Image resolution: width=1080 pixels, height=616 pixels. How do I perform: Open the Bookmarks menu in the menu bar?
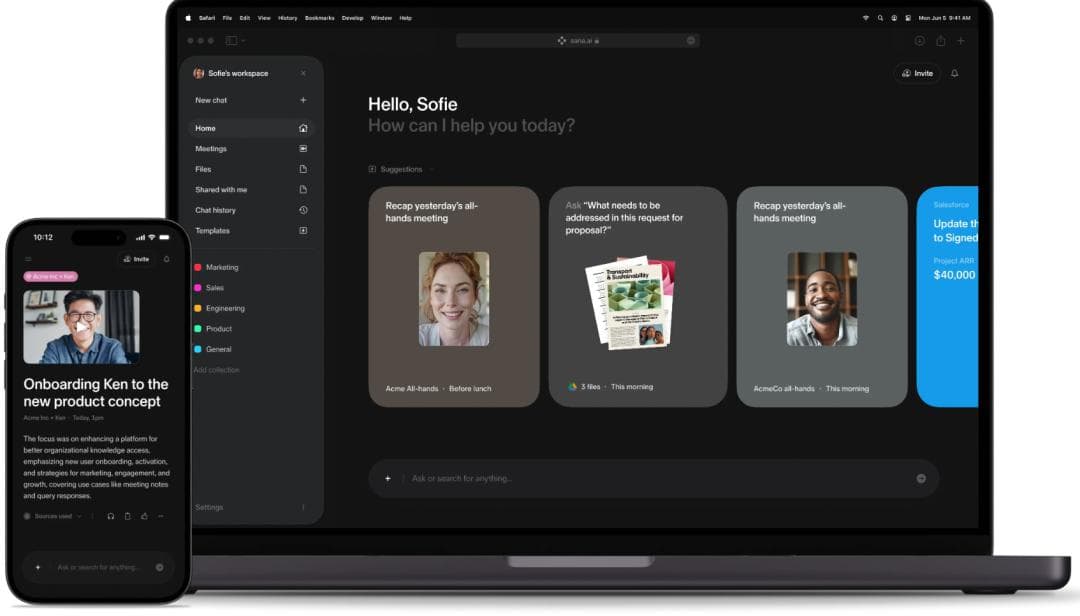(x=320, y=18)
